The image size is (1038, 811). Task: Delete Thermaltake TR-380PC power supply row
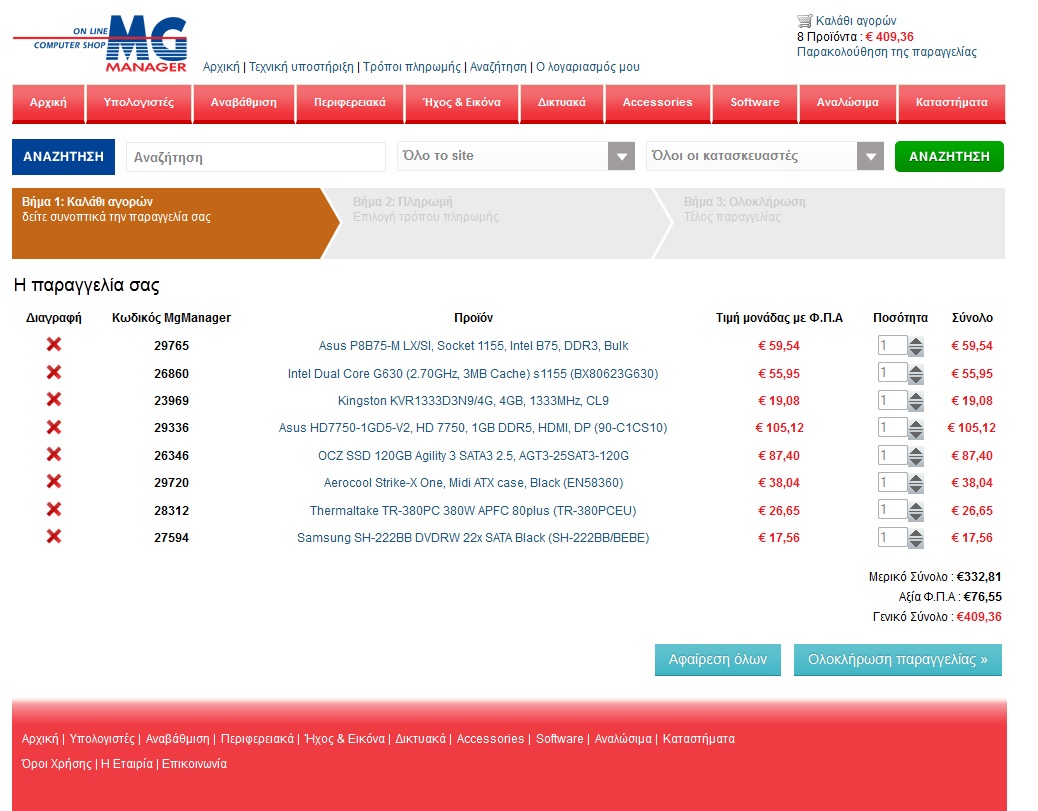tap(54, 509)
